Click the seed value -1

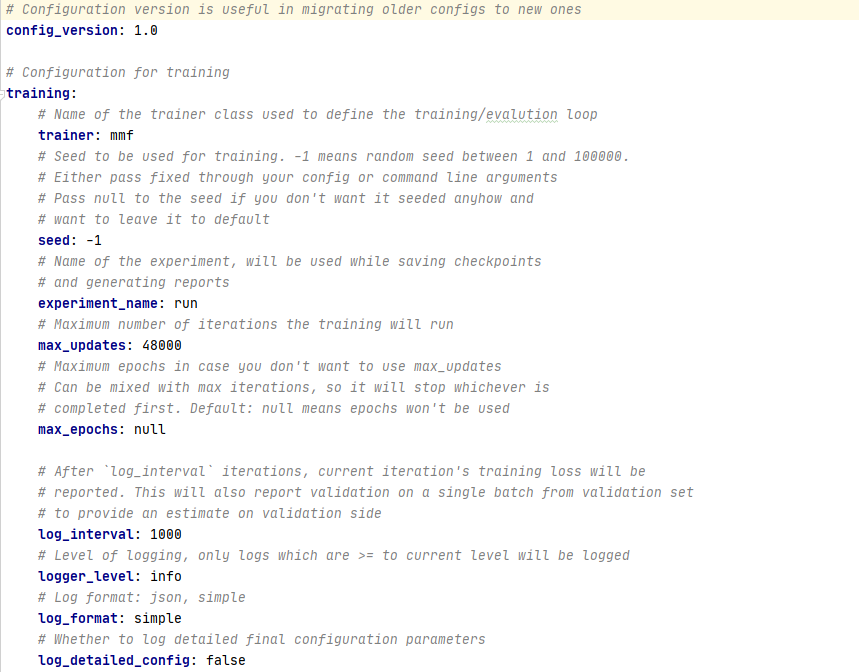coord(94,240)
